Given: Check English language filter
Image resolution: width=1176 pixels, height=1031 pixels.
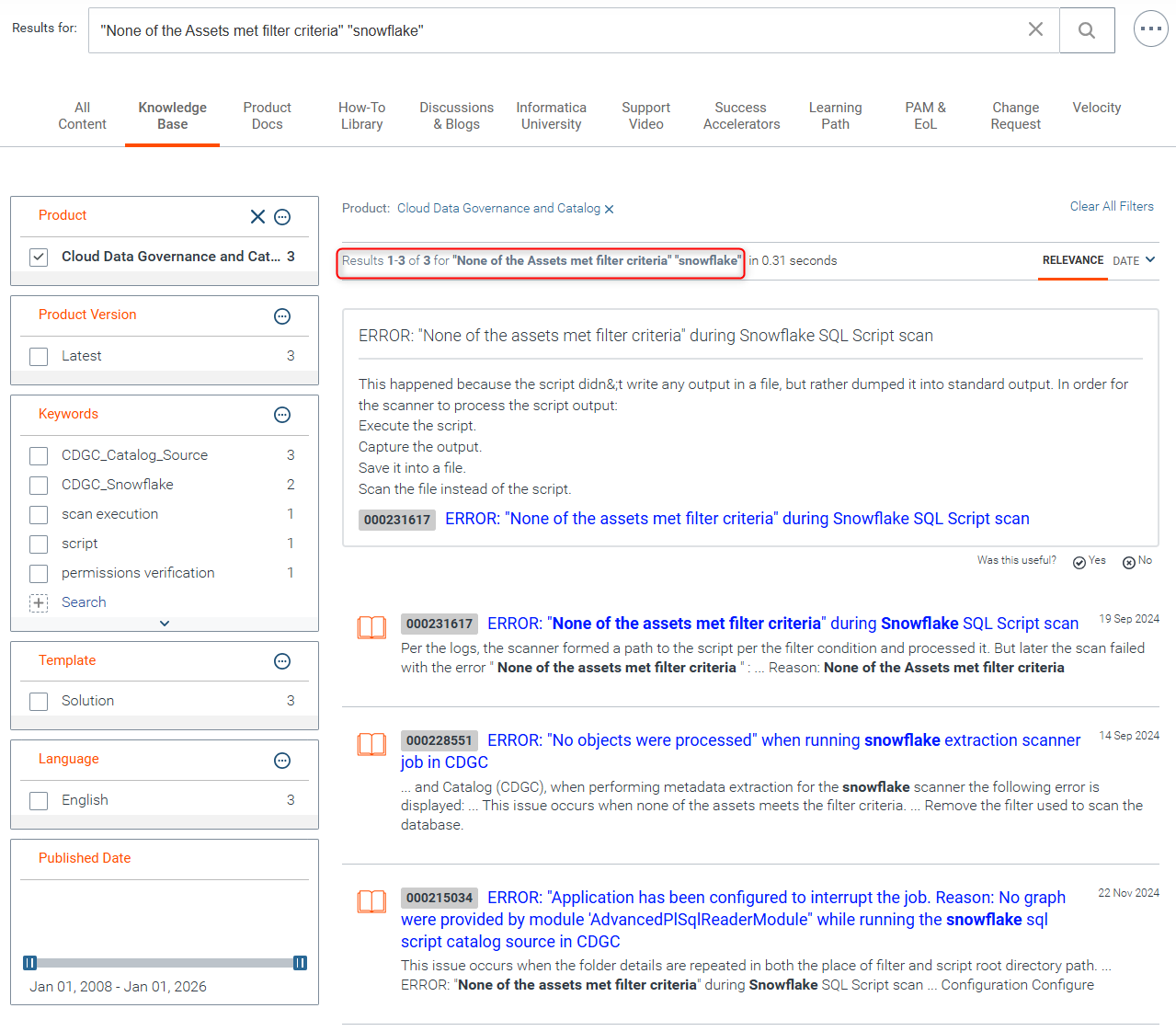Looking at the screenshot, I should [x=39, y=801].
